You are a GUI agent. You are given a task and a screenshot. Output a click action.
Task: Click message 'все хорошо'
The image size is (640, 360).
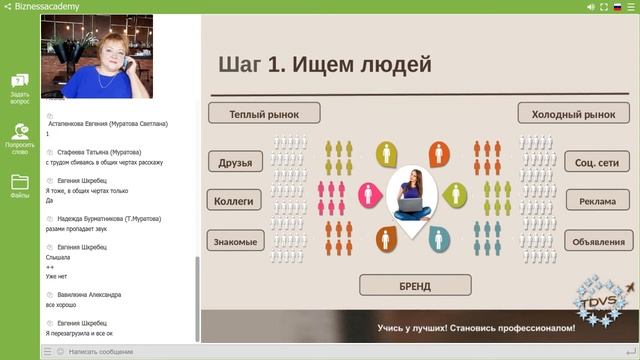tap(60, 305)
